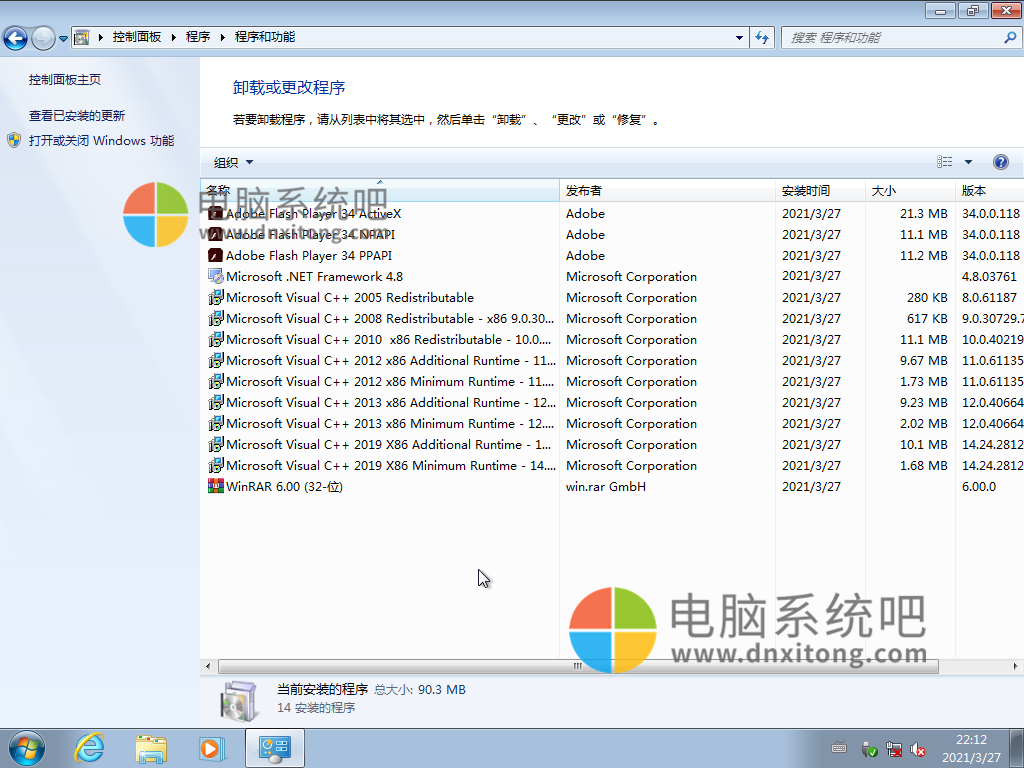The height and width of the screenshot is (768, 1024).
Task: Expand the address bar history dropdown
Action: coord(737,36)
